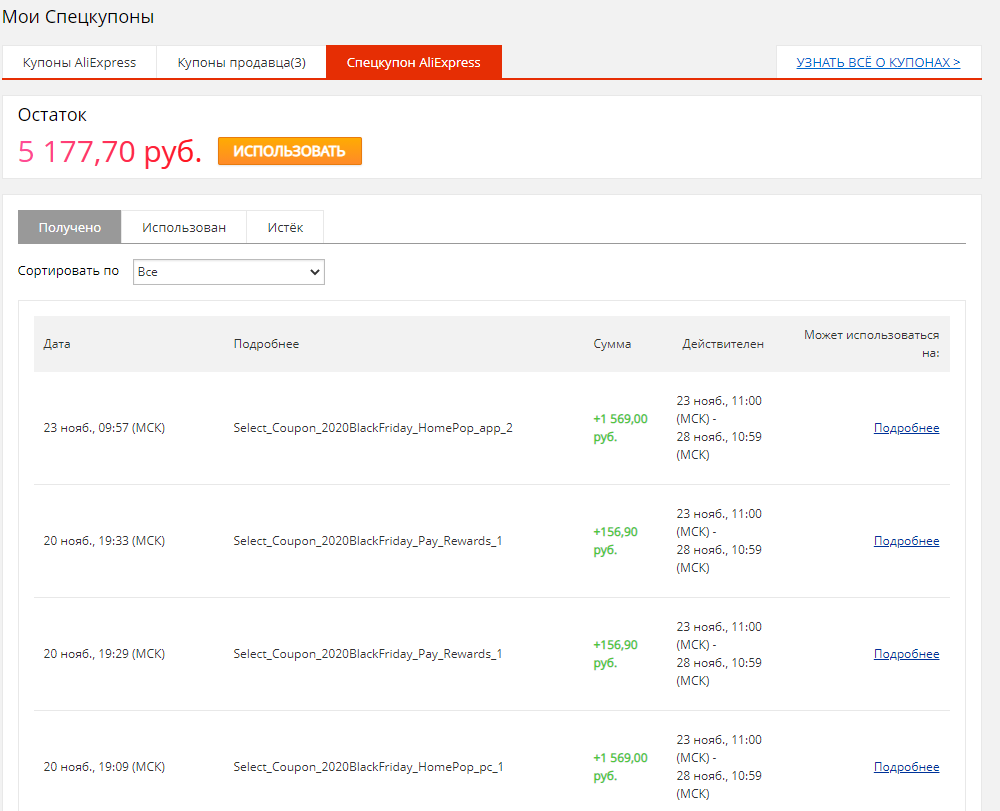This screenshot has width=1000, height=811.
Task: Click +1 569,00 руб. amount for HomePop_pc_1
Action: pyautogui.click(x=620, y=766)
